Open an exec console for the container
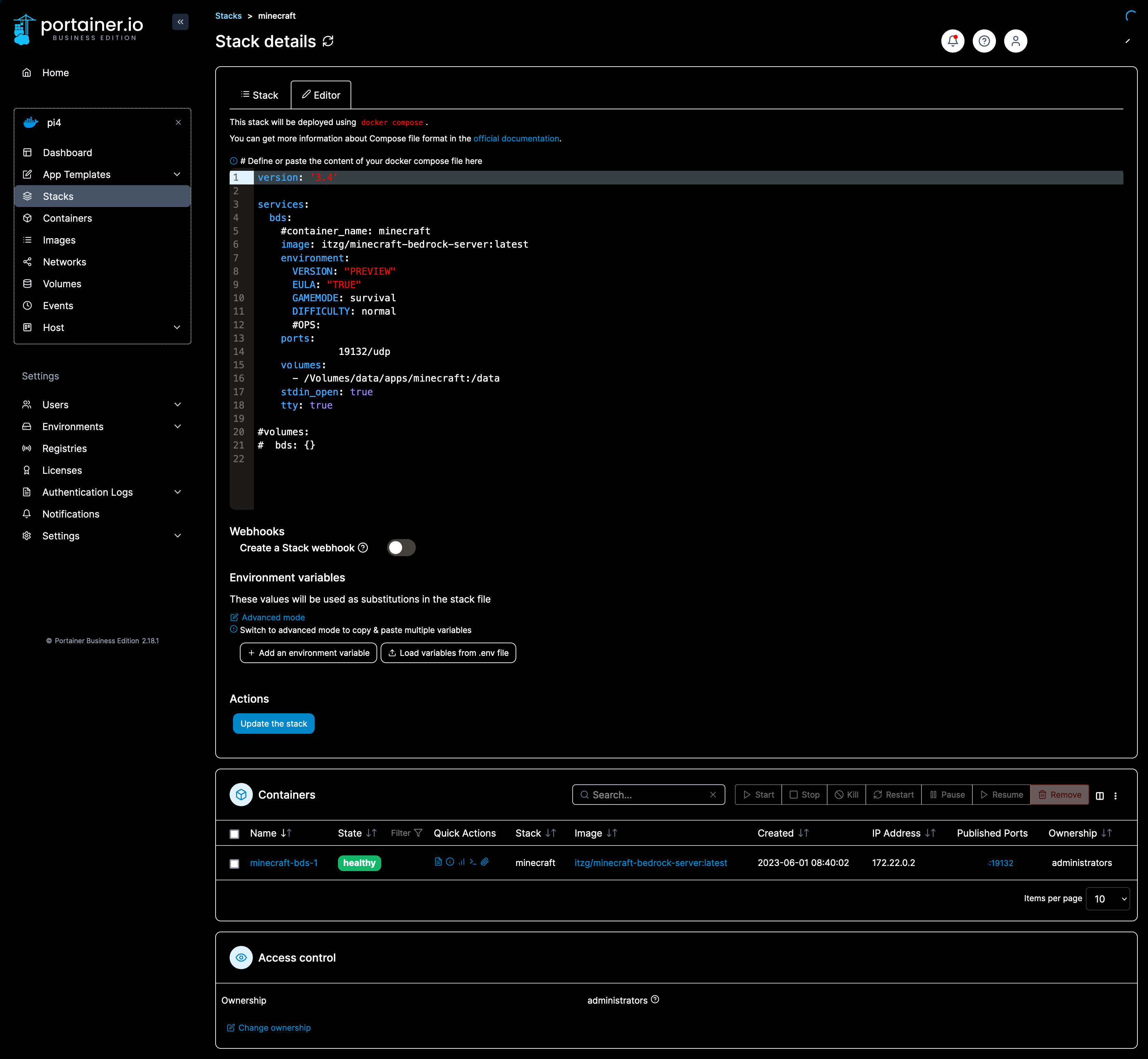Viewport: 1148px width, 1059px height. (x=474, y=863)
